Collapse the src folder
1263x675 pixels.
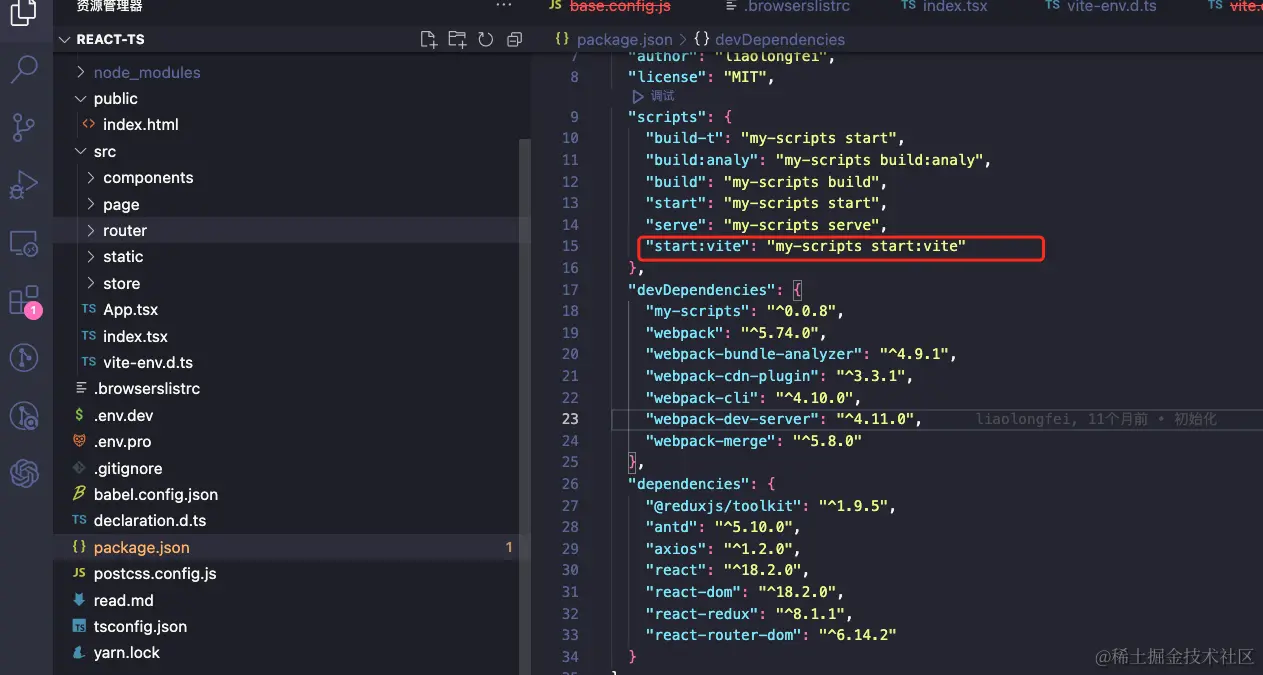point(82,152)
